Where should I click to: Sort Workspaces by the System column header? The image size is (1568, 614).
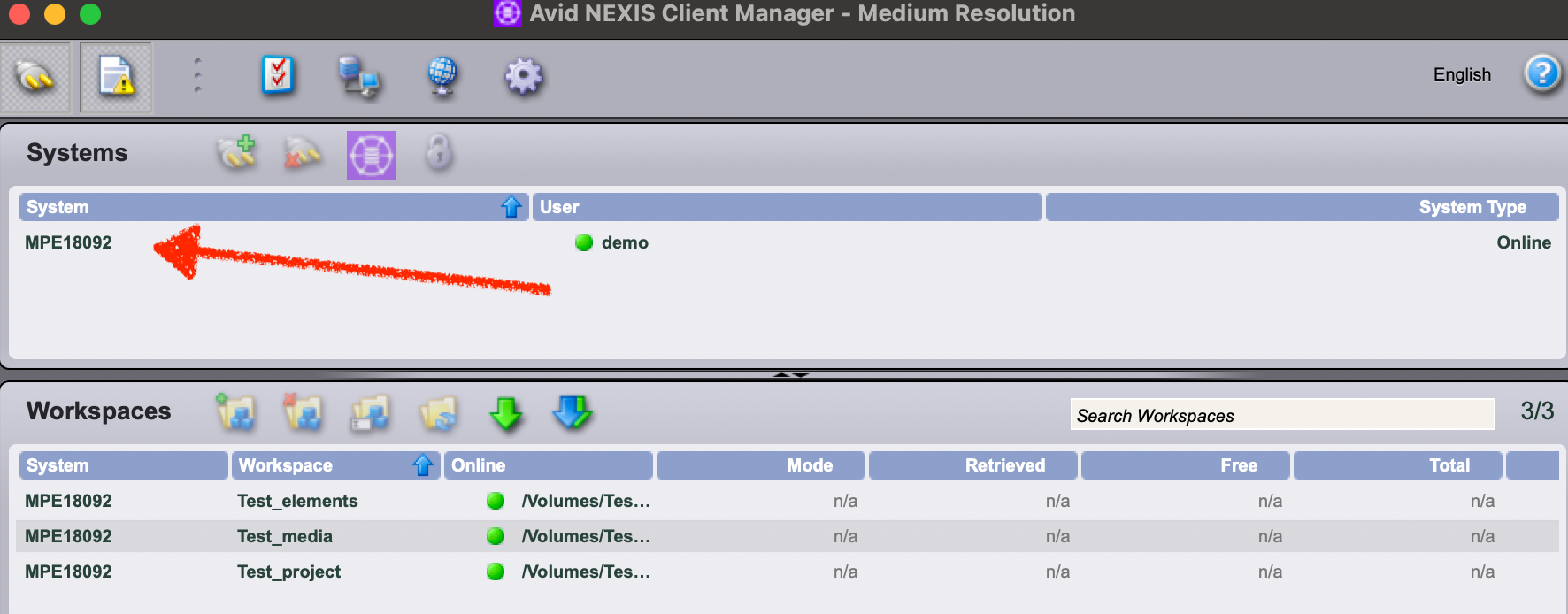123,465
